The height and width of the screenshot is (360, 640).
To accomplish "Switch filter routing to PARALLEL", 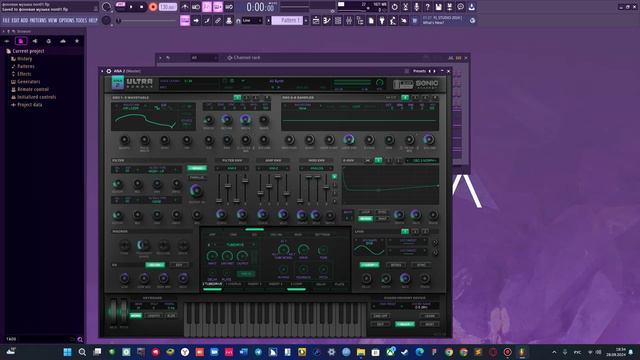I will point(197,178).
